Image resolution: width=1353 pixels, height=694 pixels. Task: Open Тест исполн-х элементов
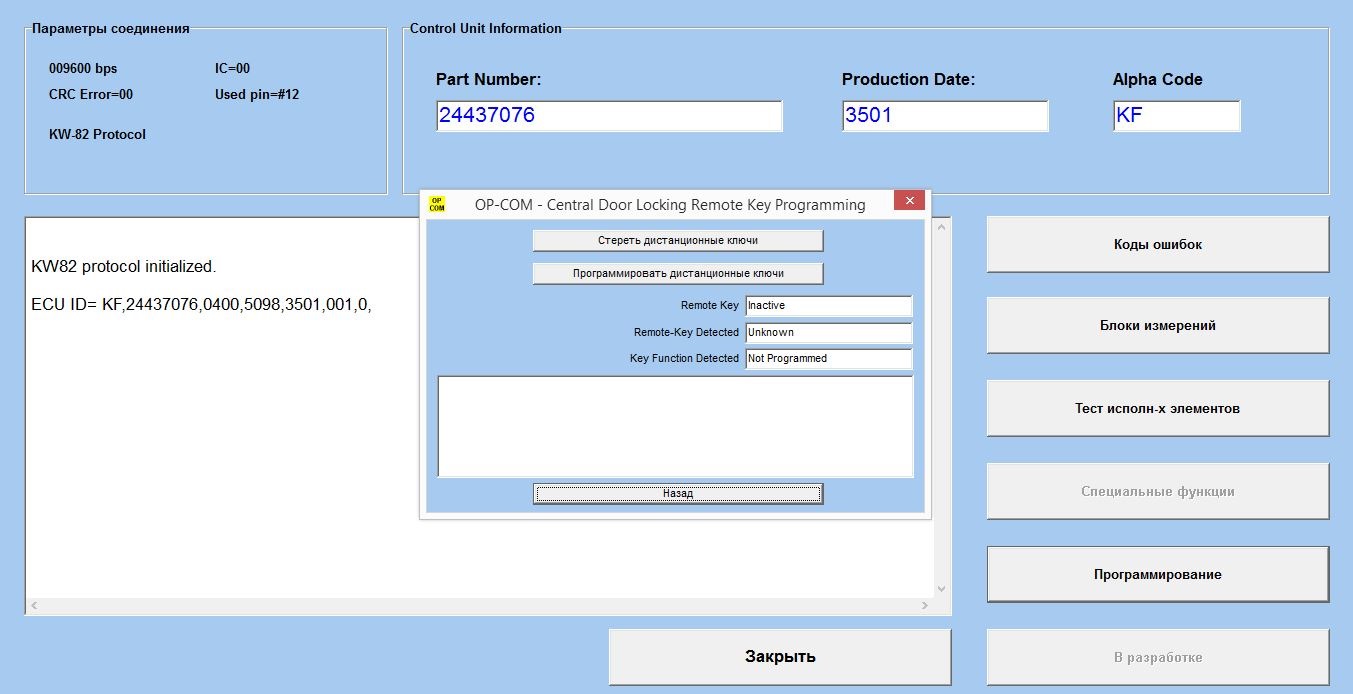pyautogui.click(x=1158, y=408)
